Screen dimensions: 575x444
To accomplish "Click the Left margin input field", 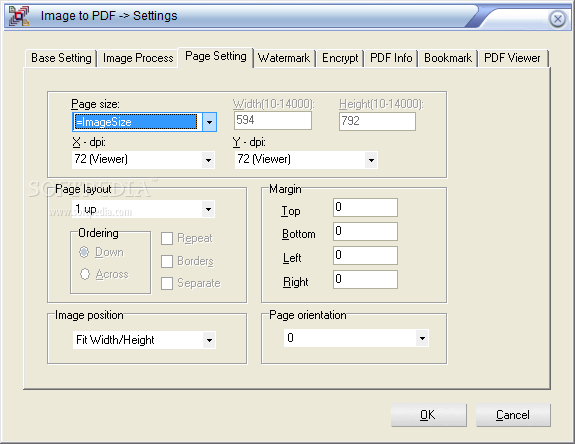I will coord(365,256).
